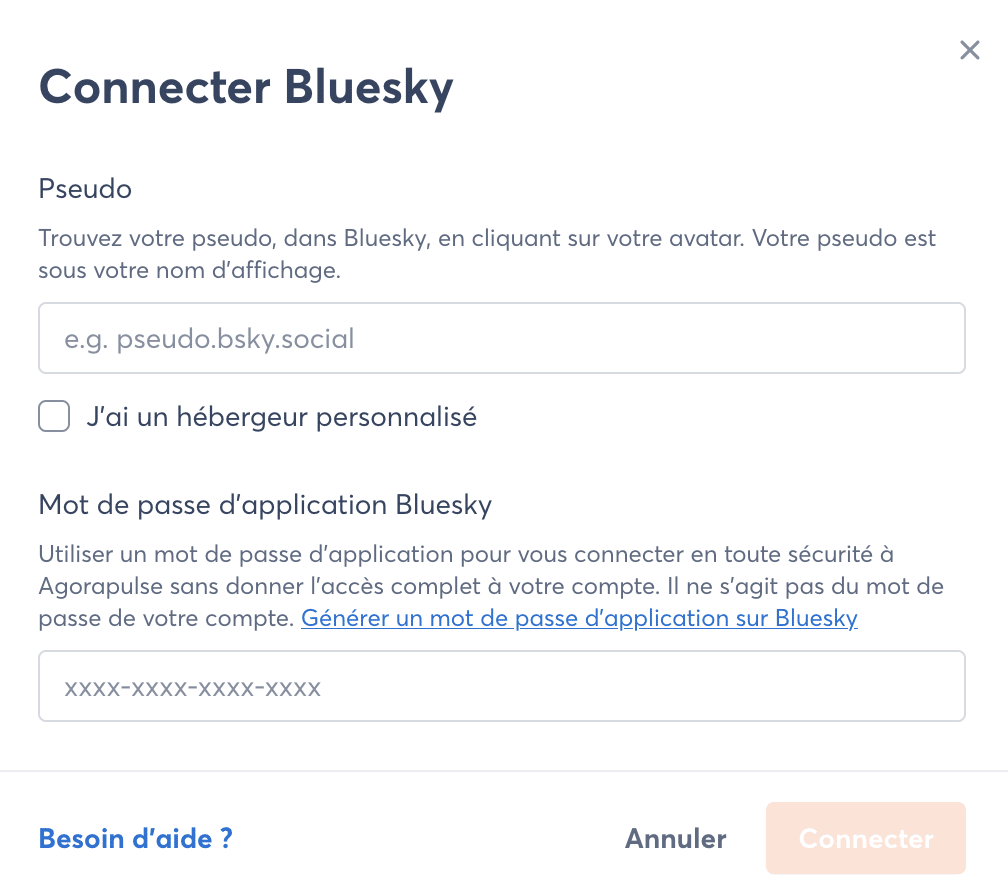
Task: Open the "Besoin d'aide ?" help link
Action: 135,838
